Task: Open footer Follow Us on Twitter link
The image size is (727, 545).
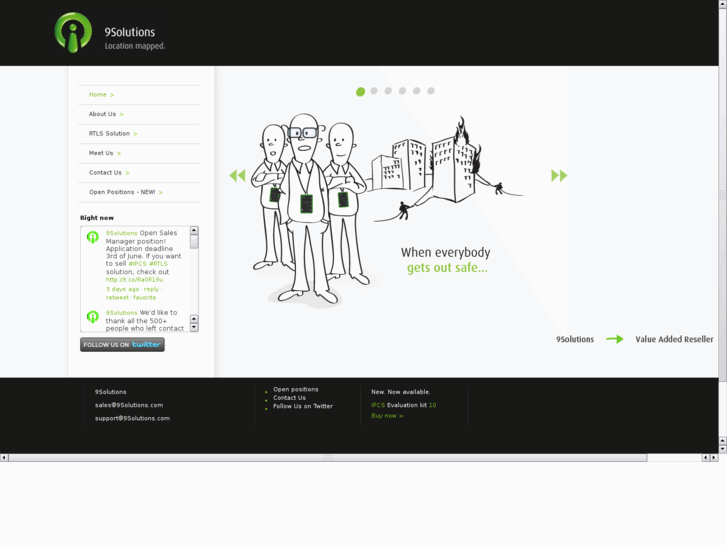Action: [x=303, y=406]
